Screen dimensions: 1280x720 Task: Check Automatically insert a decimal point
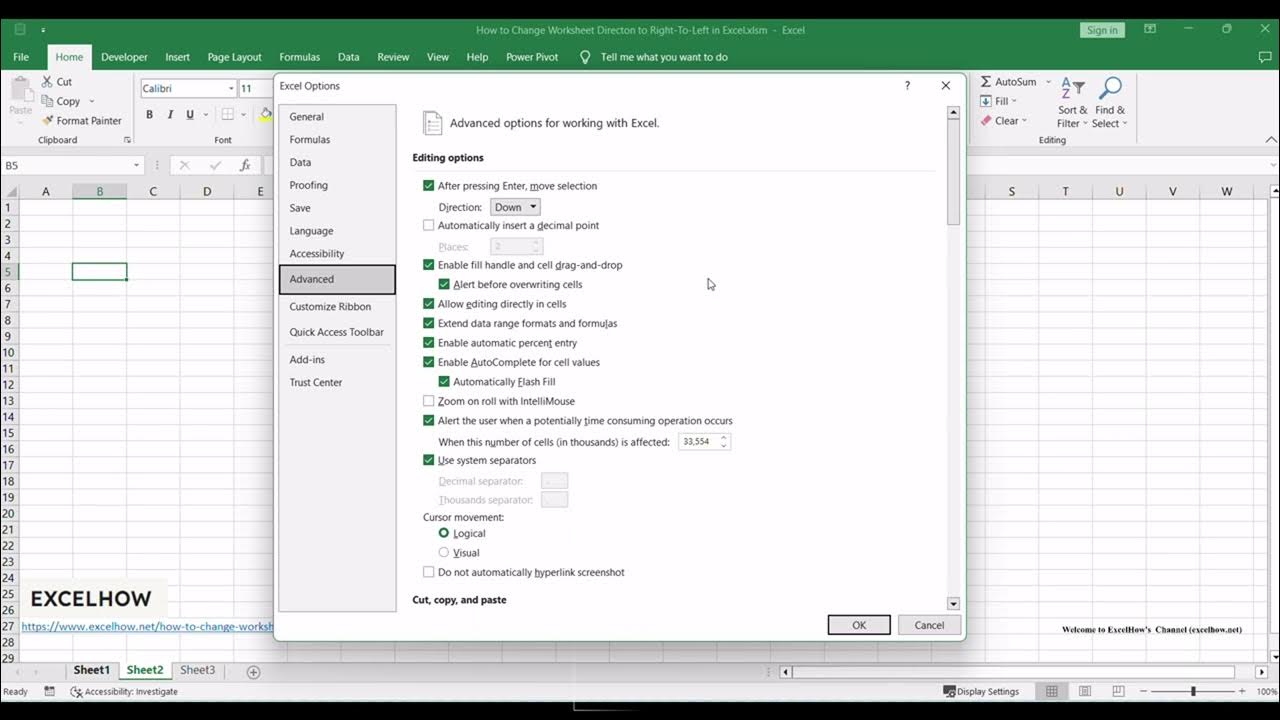(429, 226)
